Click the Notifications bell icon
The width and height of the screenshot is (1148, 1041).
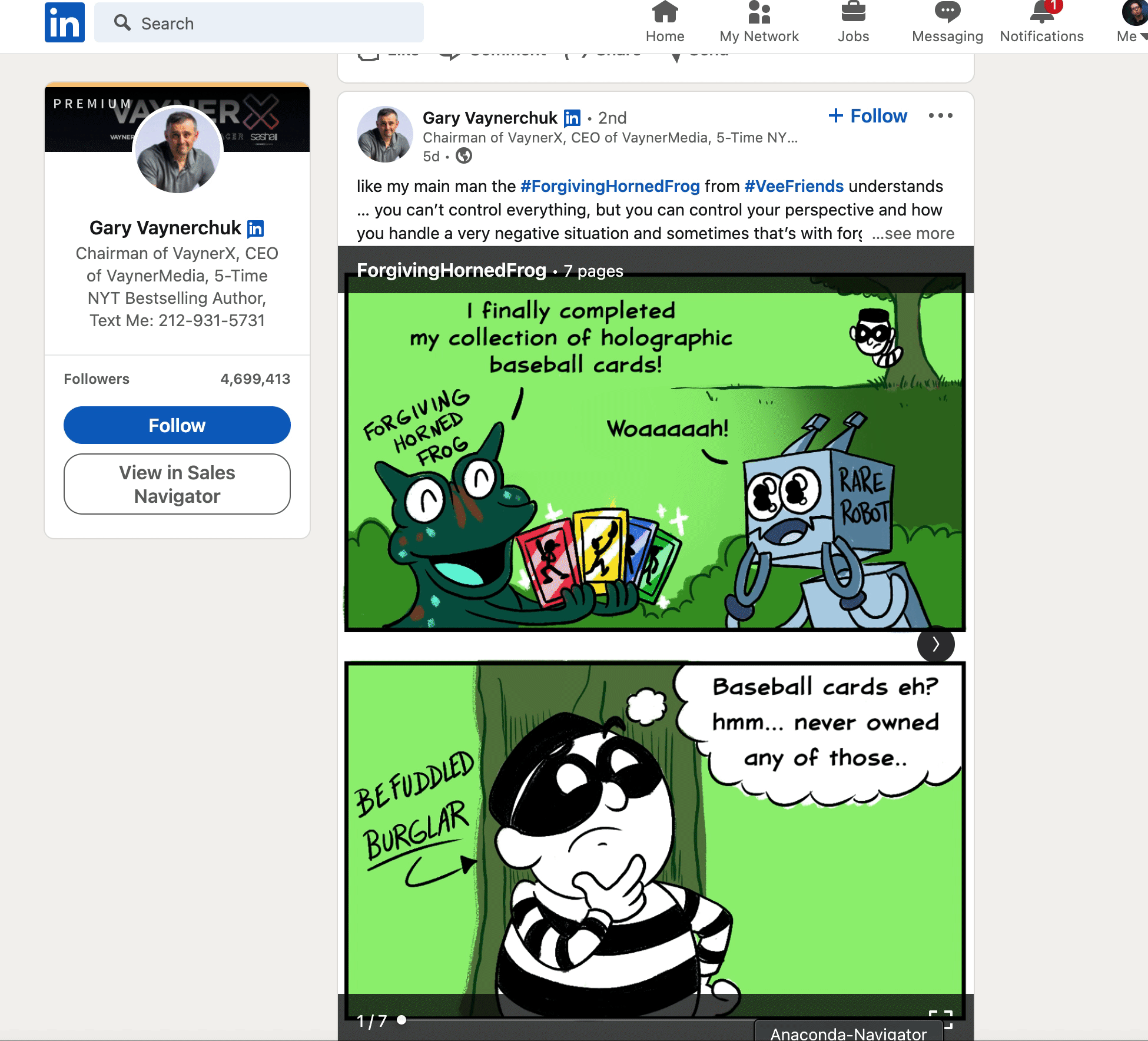[x=1041, y=15]
